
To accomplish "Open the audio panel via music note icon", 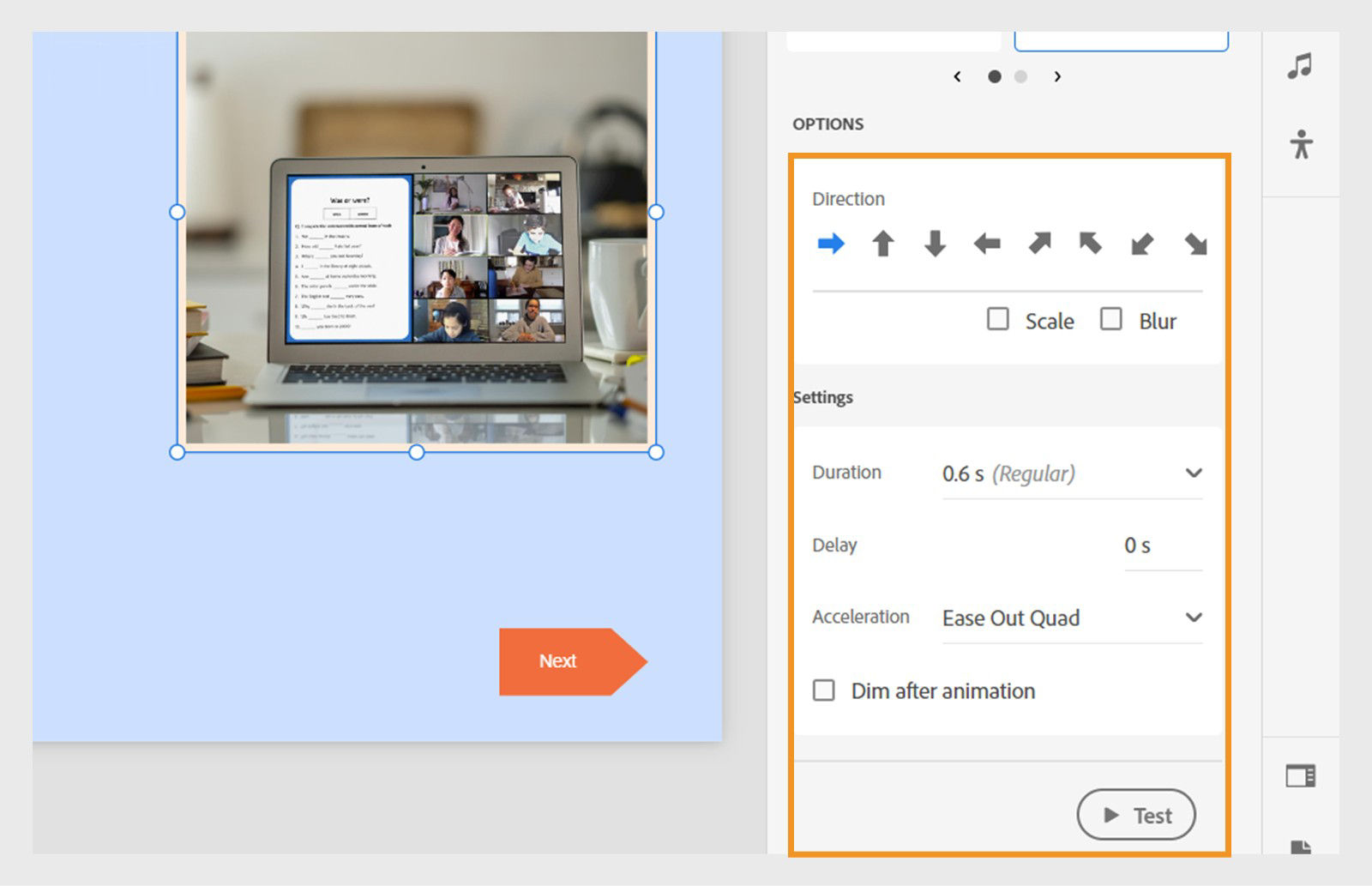I will (x=1302, y=64).
